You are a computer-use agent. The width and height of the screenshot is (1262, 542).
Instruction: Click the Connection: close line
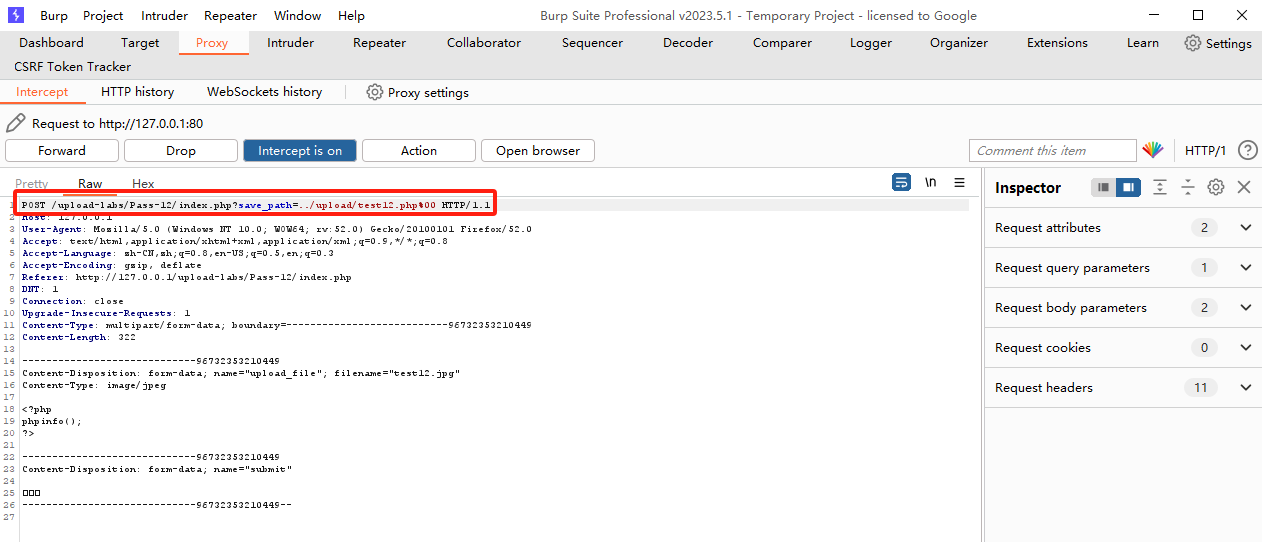(73, 301)
